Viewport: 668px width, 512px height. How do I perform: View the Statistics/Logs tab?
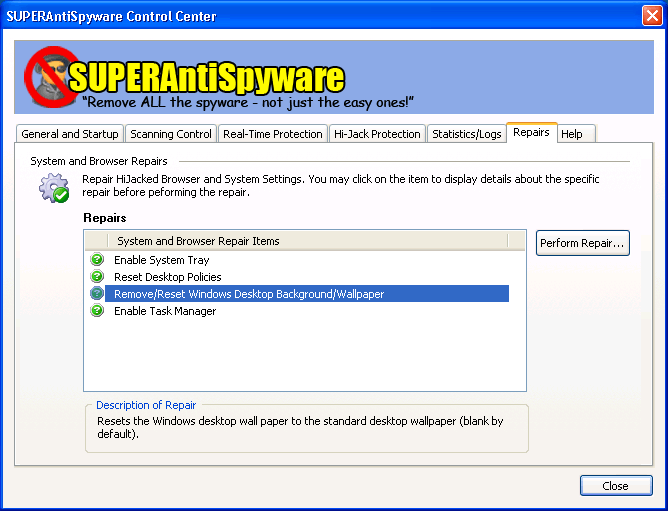click(x=467, y=134)
